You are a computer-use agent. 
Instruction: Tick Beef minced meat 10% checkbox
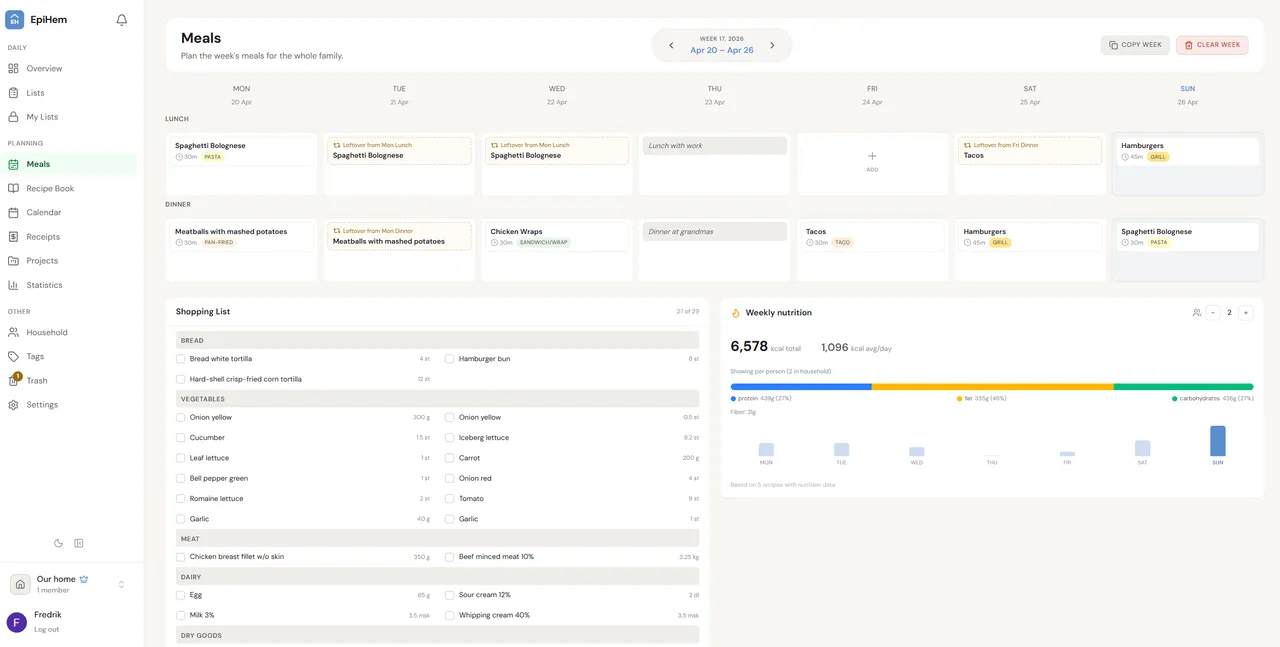point(450,557)
